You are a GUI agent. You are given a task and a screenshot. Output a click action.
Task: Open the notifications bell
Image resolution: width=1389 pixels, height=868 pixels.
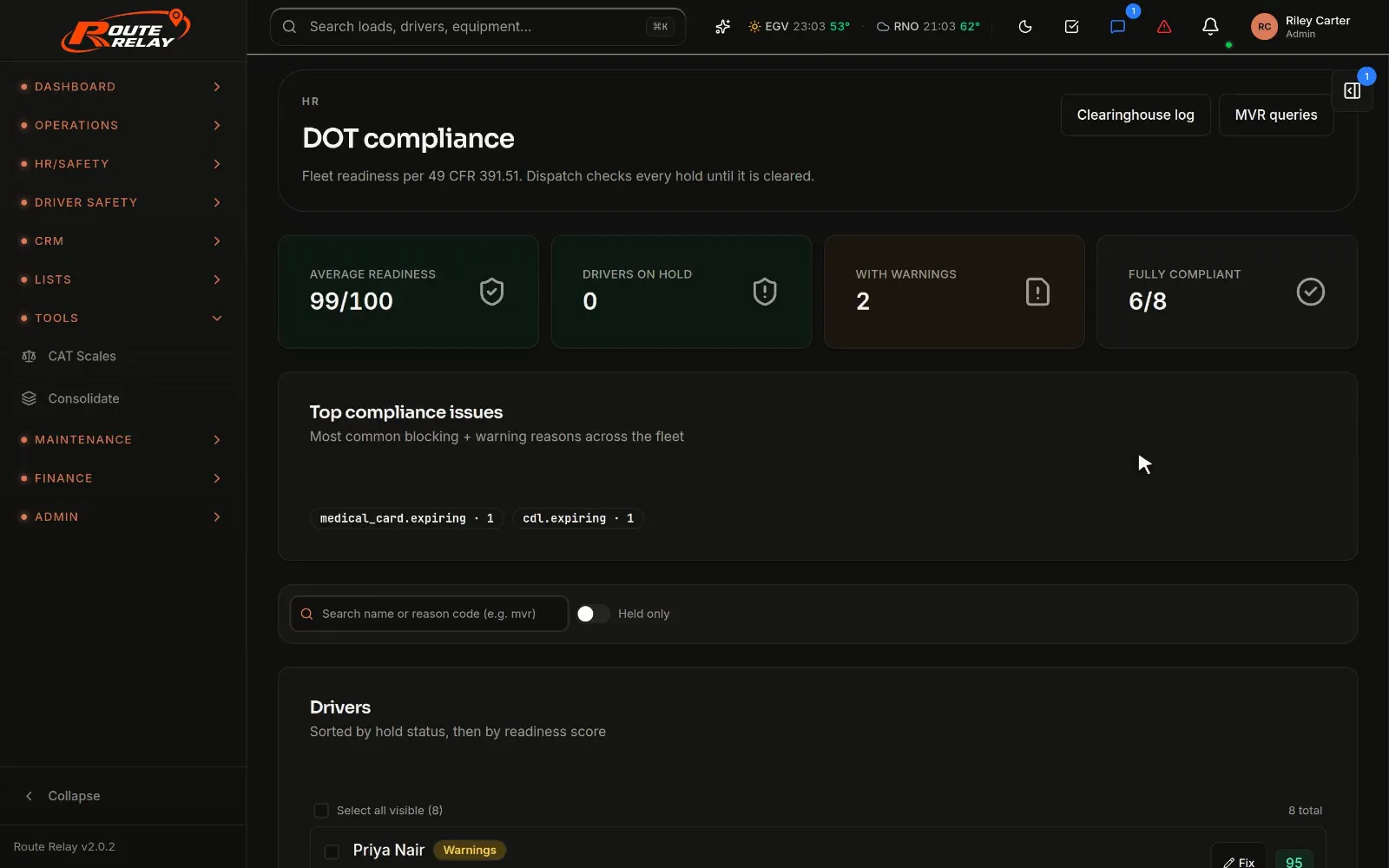[x=1210, y=27]
